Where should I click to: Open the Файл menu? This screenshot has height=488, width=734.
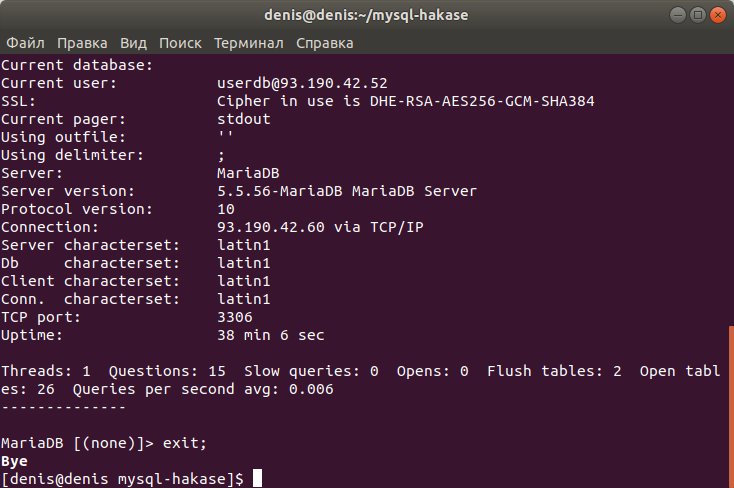coord(25,43)
